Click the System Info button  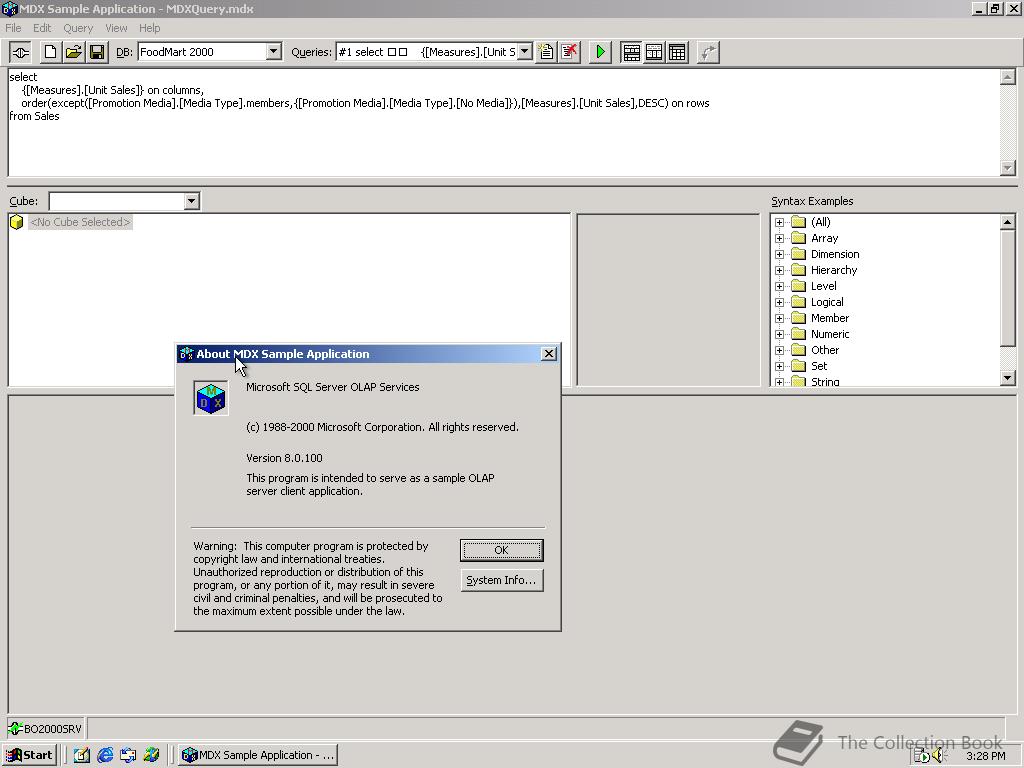(x=502, y=580)
